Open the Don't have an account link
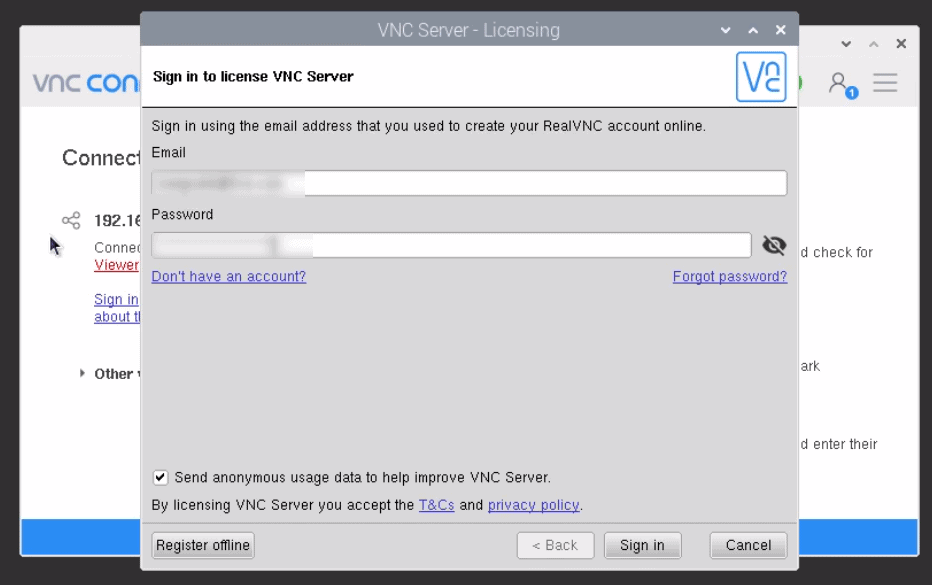The width and height of the screenshot is (932, 585). coord(229,276)
